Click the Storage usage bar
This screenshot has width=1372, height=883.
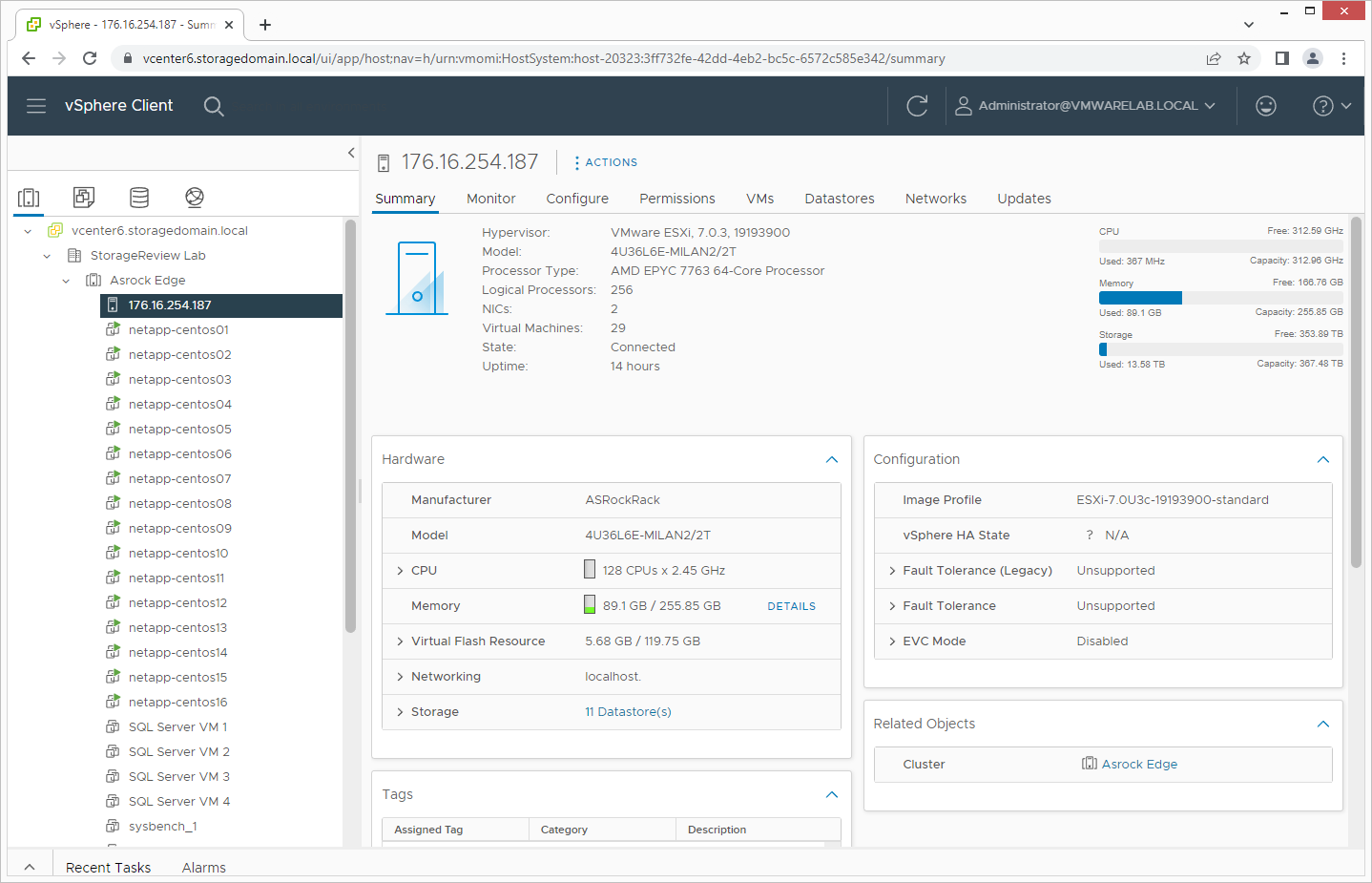tap(1221, 349)
